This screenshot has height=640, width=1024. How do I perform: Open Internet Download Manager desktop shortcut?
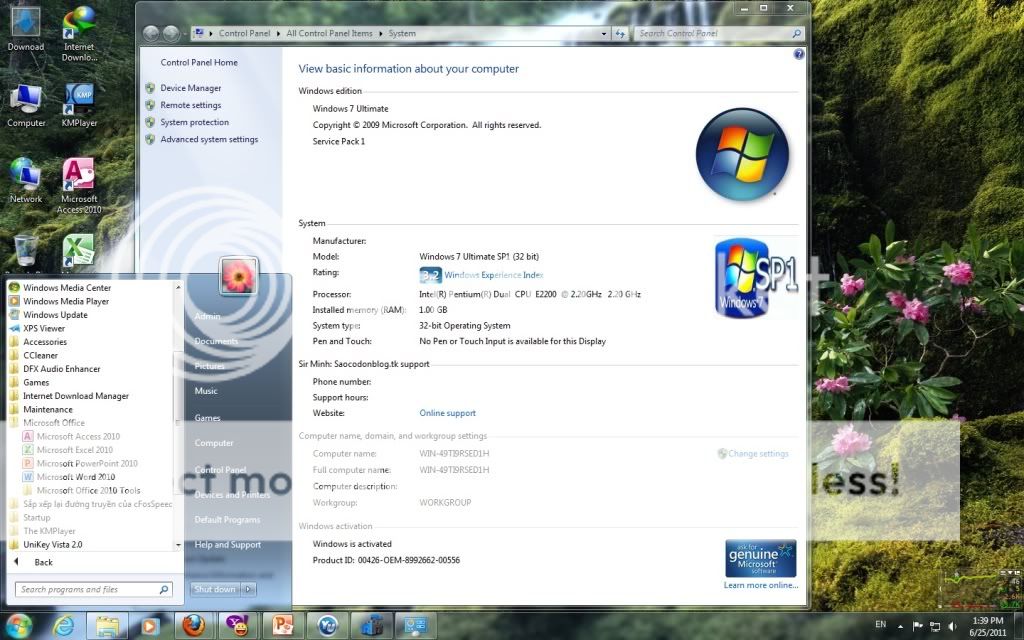pos(79,33)
